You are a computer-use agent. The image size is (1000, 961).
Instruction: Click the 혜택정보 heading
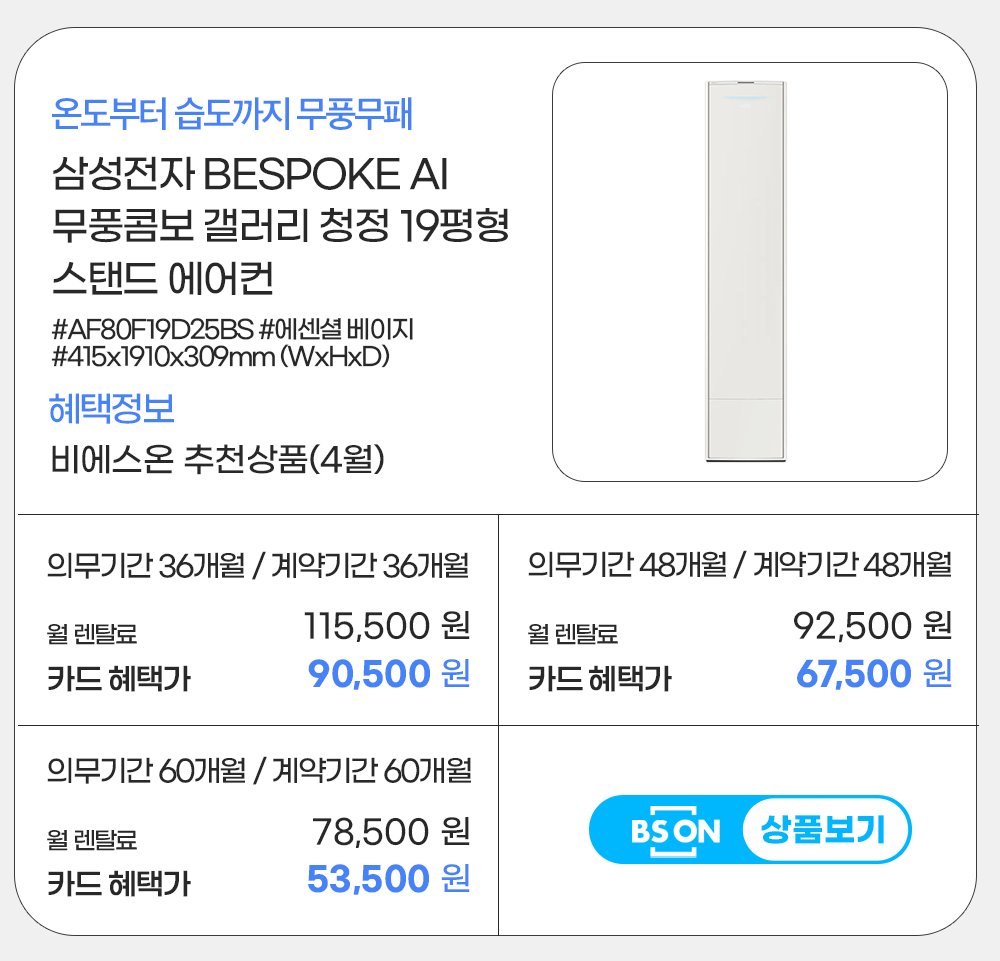(112, 408)
